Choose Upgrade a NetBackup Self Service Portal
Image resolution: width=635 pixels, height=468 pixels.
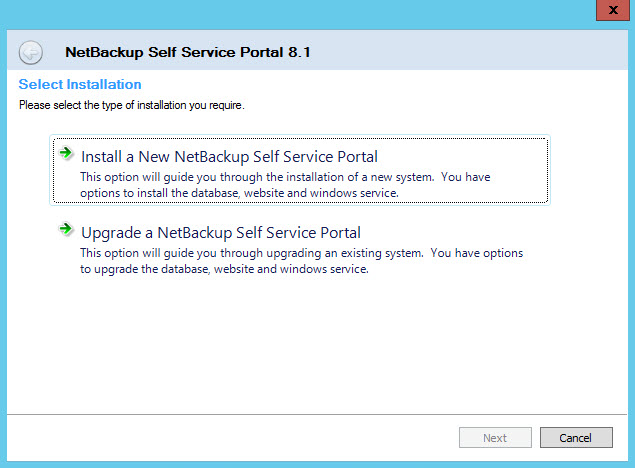(220, 233)
